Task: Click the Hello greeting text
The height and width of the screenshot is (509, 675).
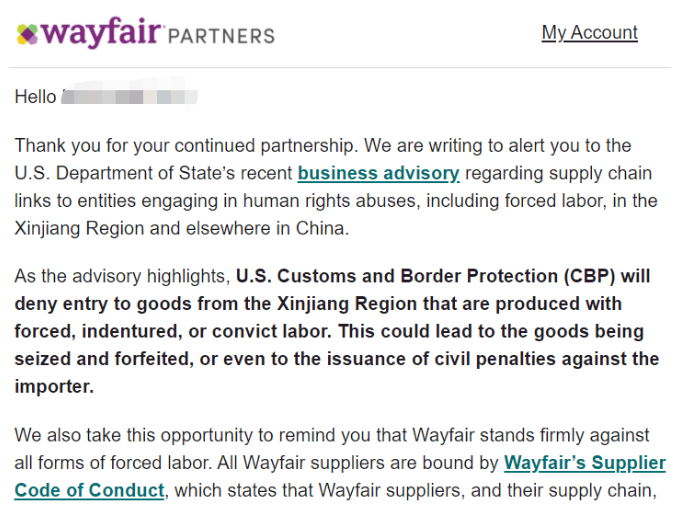Action: [x=35, y=97]
